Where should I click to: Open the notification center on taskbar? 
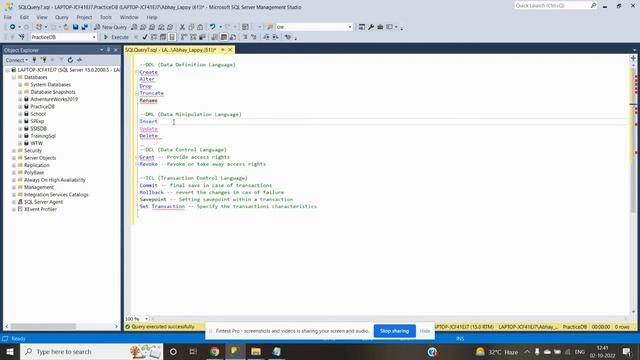click(627, 351)
